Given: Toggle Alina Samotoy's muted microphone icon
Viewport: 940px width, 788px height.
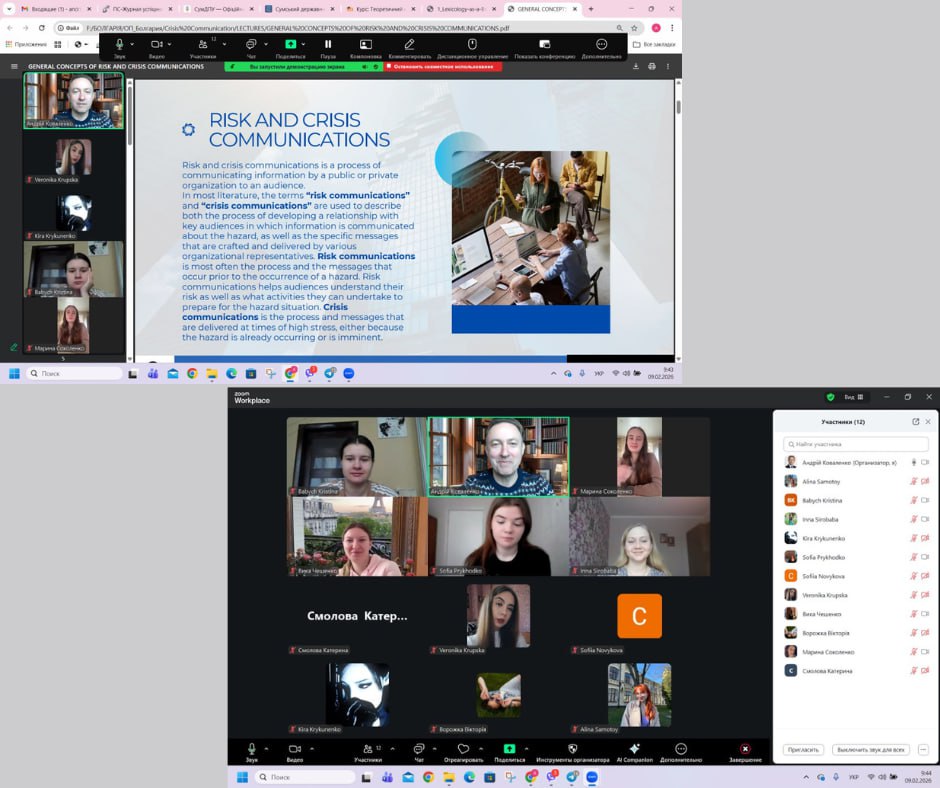Looking at the screenshot, I should (x=913, y=481).
